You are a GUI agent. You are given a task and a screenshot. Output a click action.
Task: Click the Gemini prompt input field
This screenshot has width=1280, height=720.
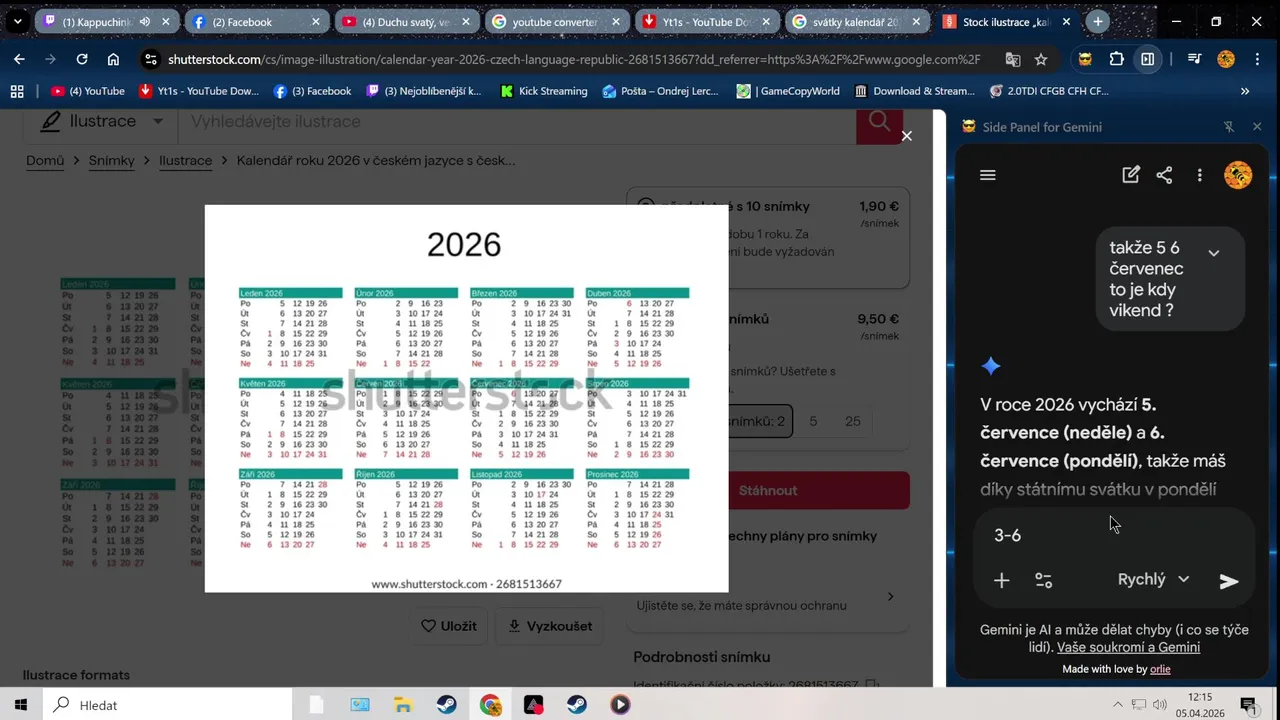click(1115, 535)
